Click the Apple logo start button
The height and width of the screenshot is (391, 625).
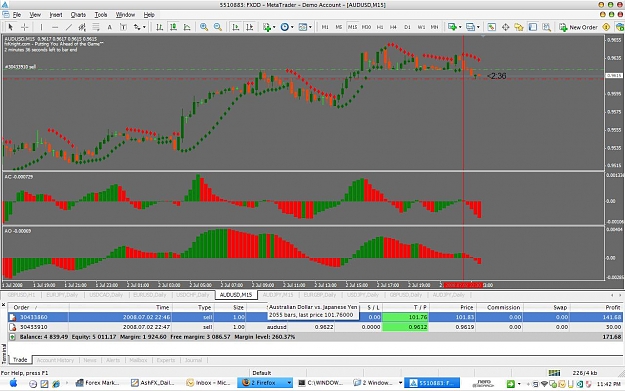pyautogui.click(x=13, y=383)
